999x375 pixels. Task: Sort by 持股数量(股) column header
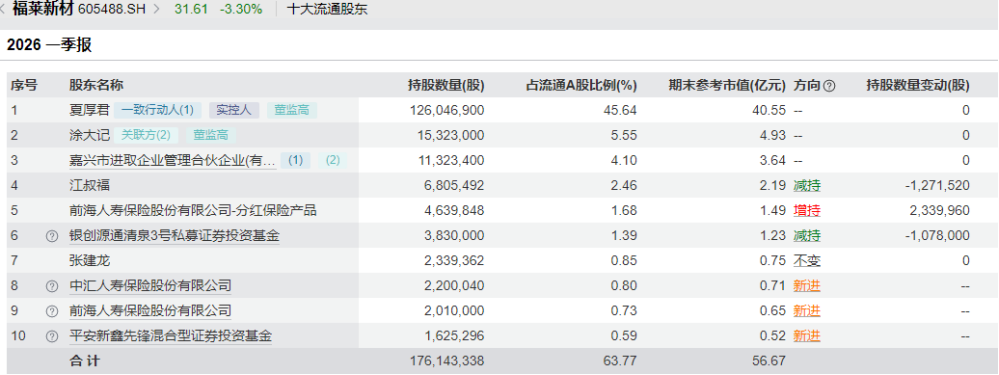(x=446, y=85)
